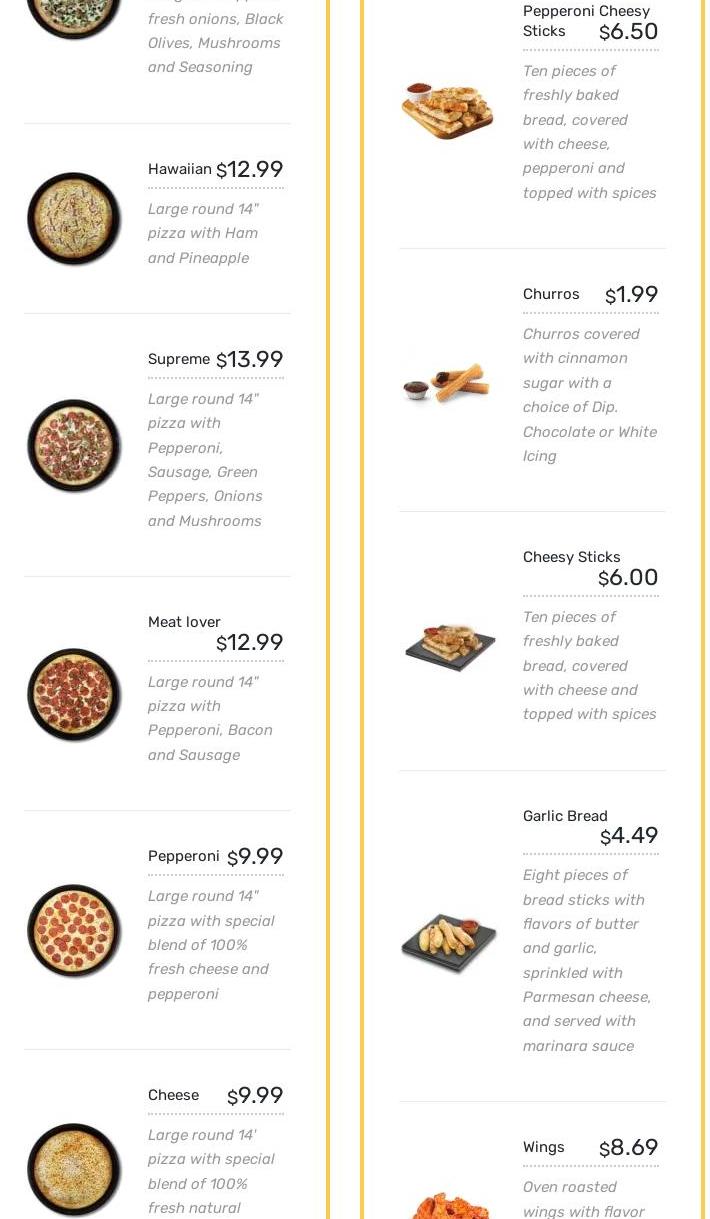Click the Churros item name
The image size is (710, 1219).
pos(551,294)
